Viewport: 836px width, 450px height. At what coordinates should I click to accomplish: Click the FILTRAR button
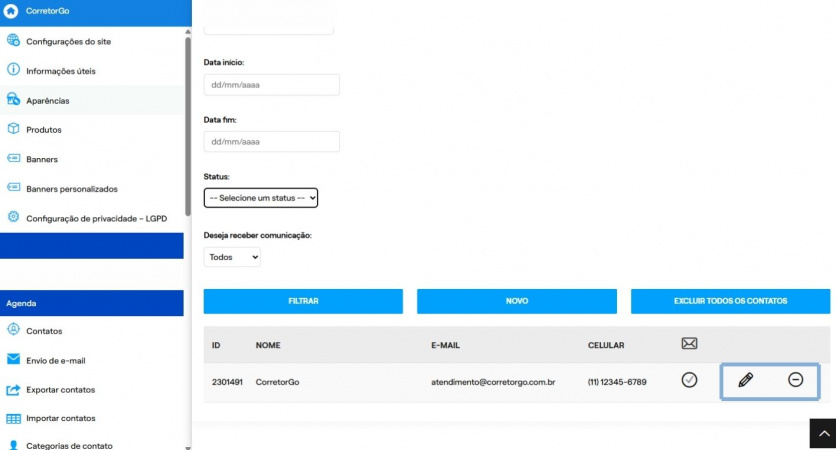pos(303,301)
